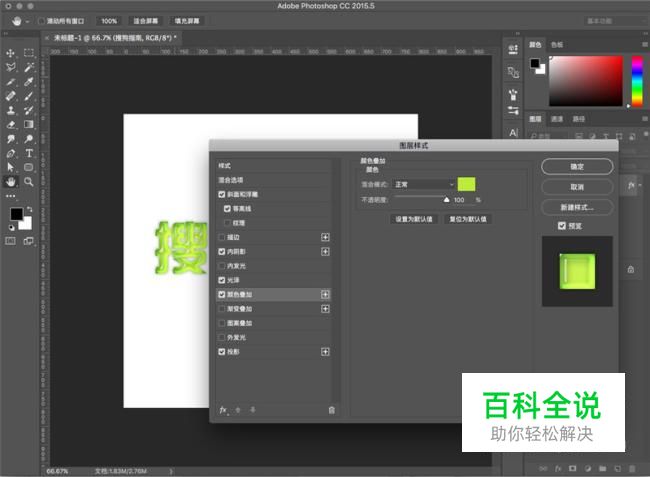Click the swap foreground/background colors arrow
The image size is (650, 477).
tap(29, 209)
